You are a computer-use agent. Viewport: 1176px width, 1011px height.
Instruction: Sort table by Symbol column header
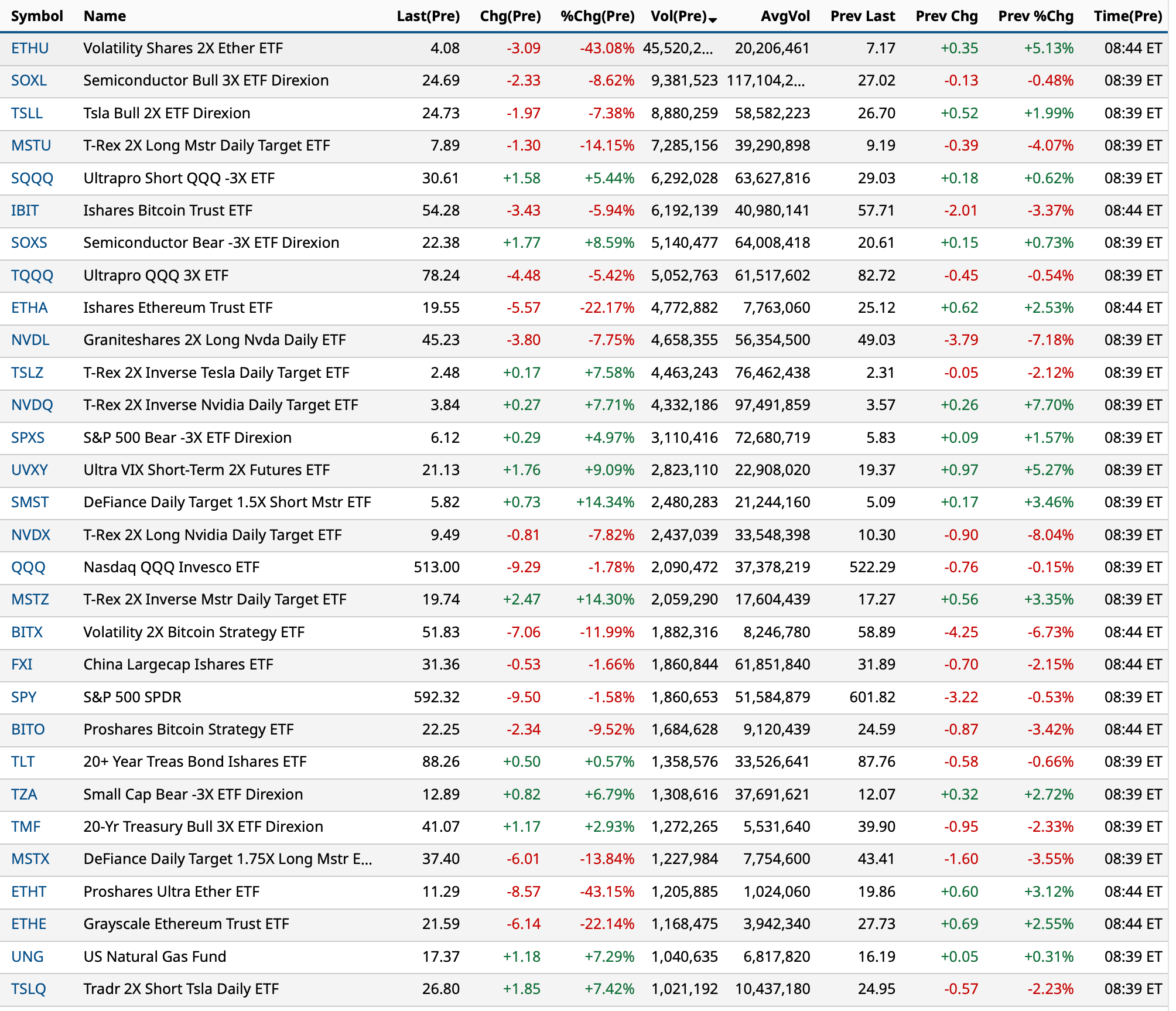pos(37,16)
